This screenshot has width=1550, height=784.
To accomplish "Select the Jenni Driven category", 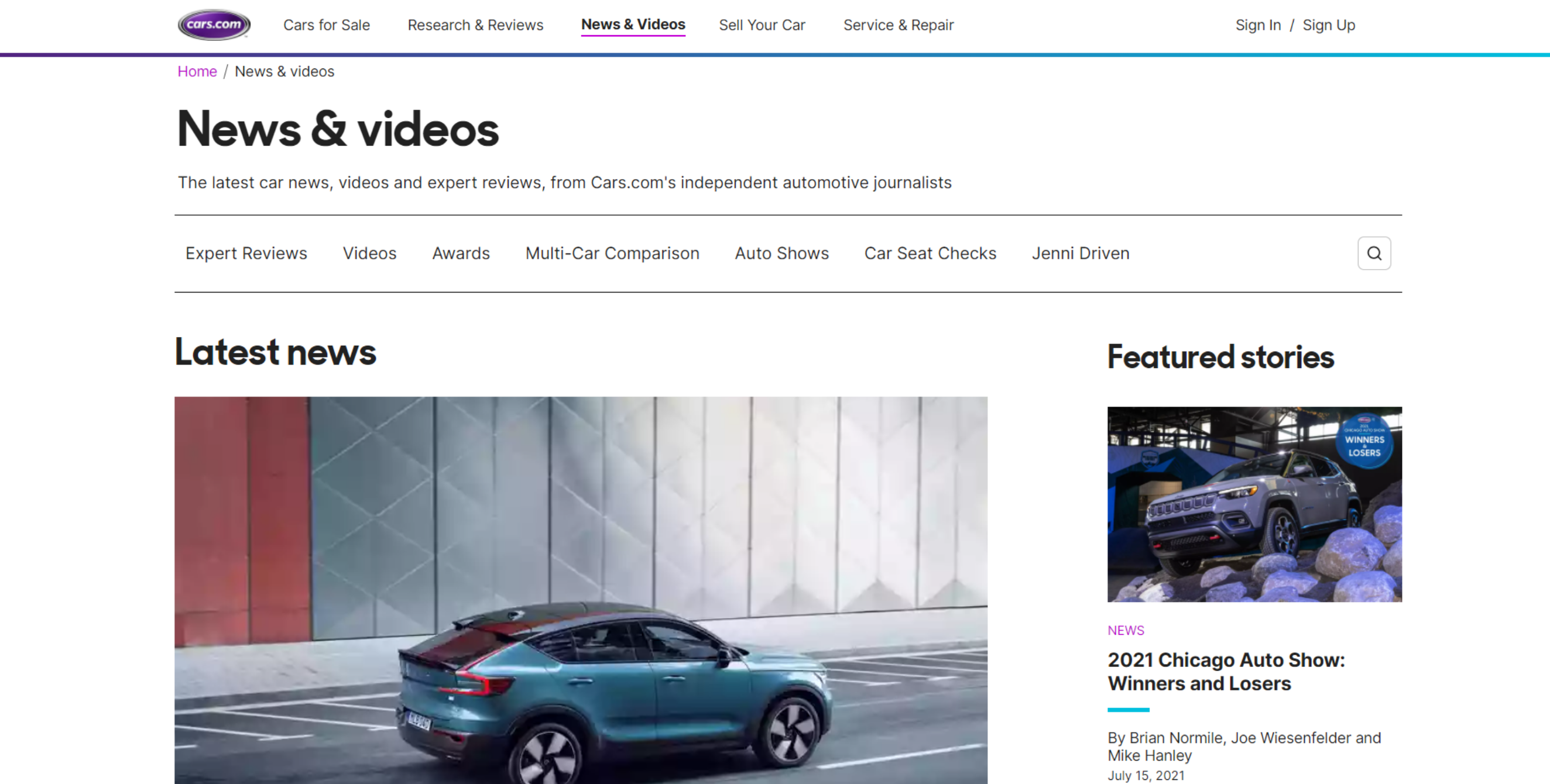I will pos(1081,253).
